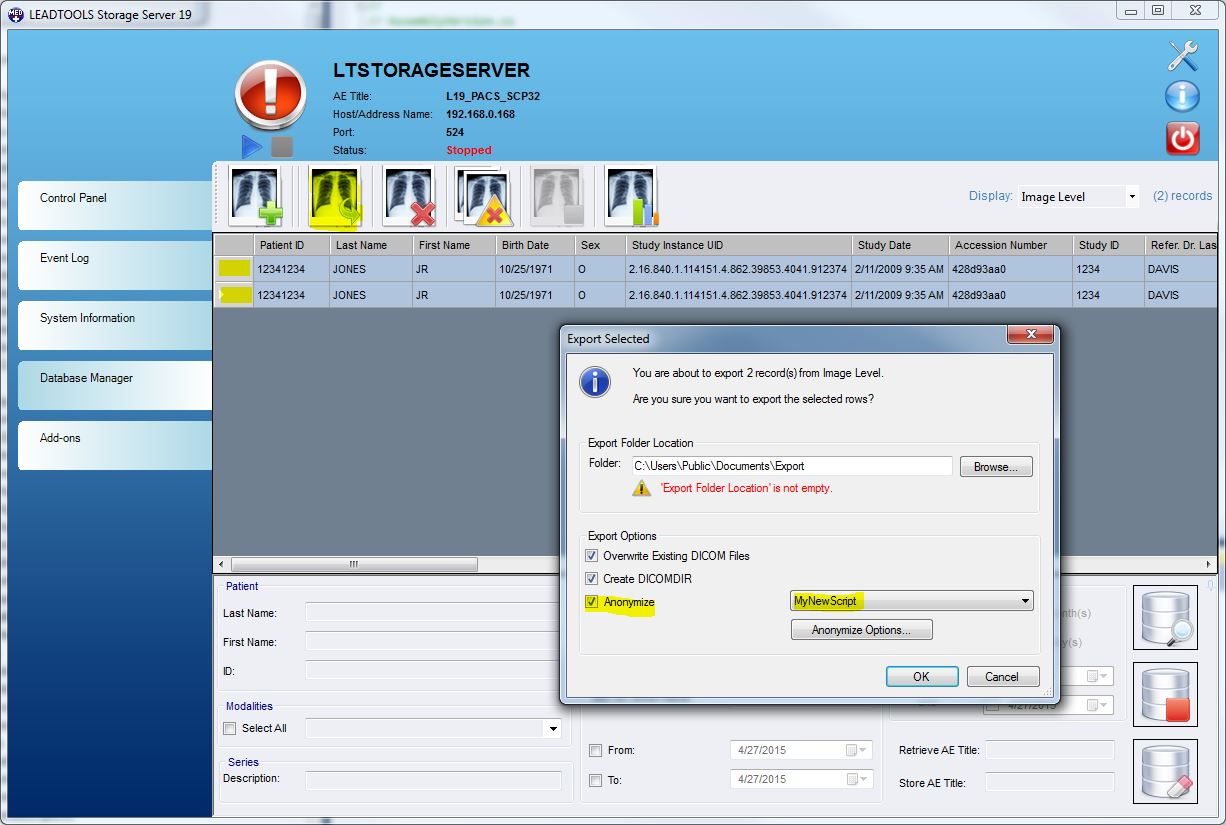Click the grayed-out X-ray toolbar icon

tap(558, 196)
